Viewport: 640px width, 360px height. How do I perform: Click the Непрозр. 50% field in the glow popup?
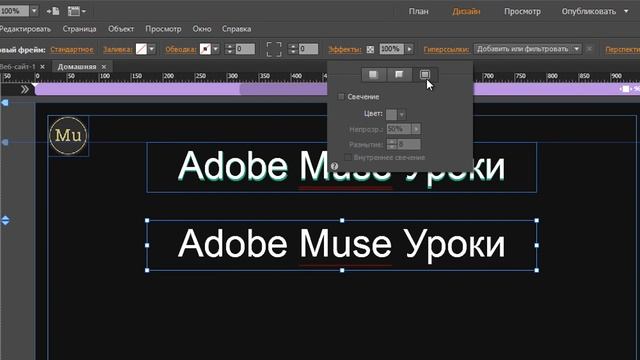pyautogui.click(x=399, y=129)
